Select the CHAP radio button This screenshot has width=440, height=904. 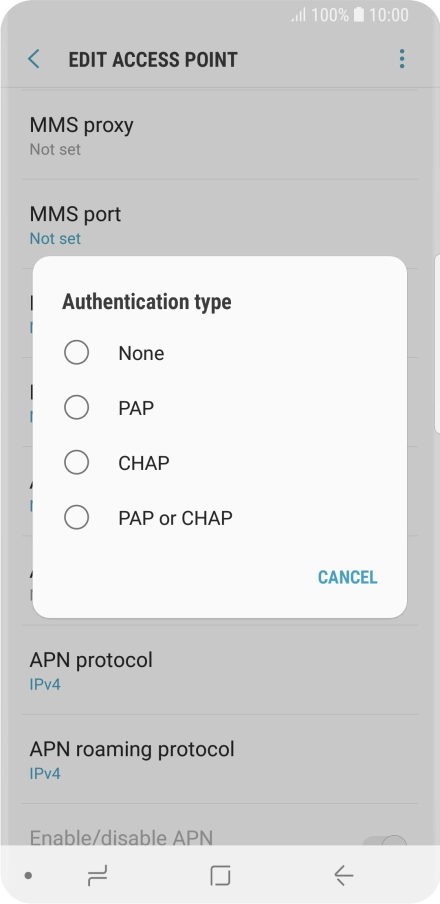pyautogui.click(x=76, y=462)
